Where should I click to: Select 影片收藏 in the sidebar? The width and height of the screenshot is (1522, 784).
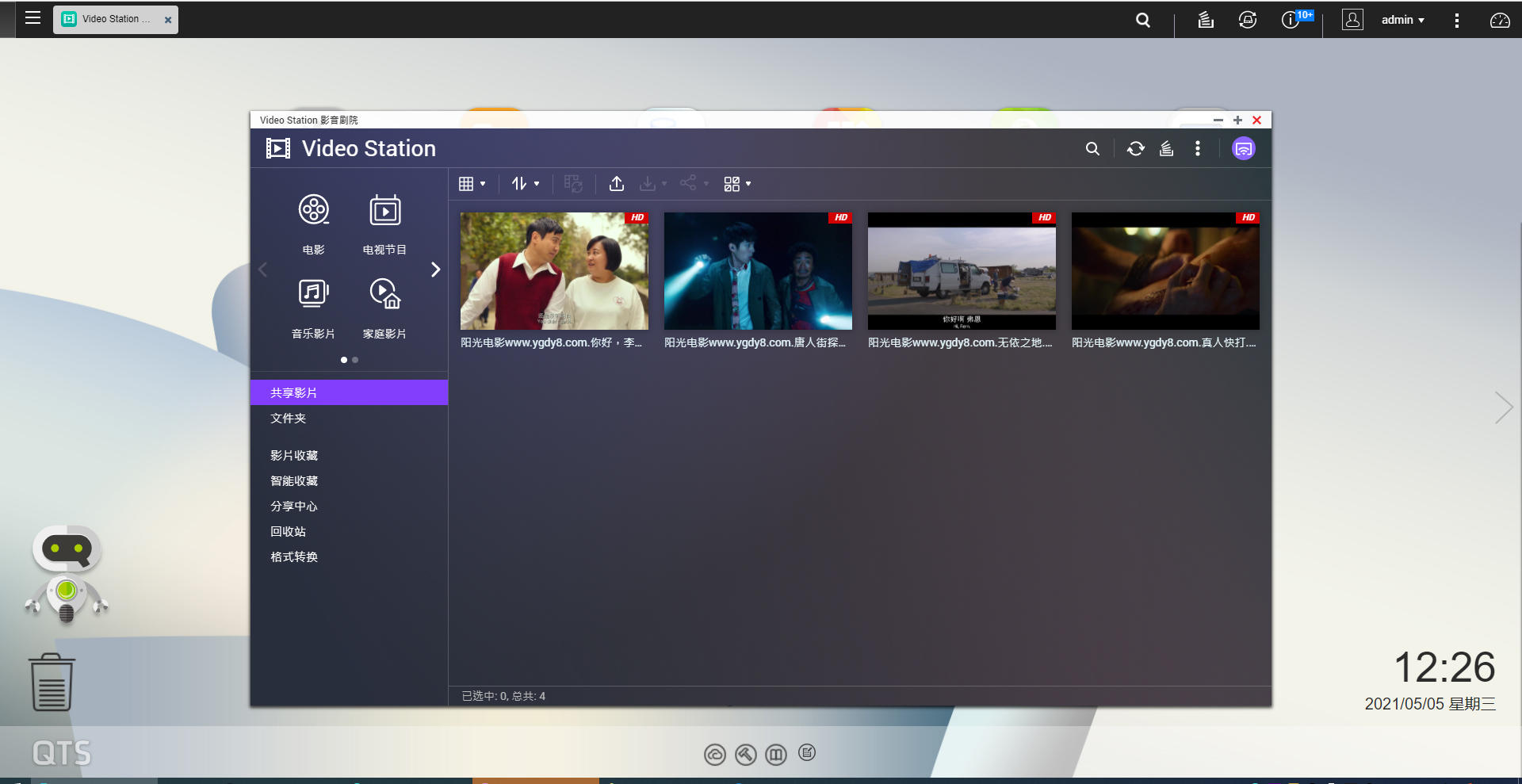point(293,456)
